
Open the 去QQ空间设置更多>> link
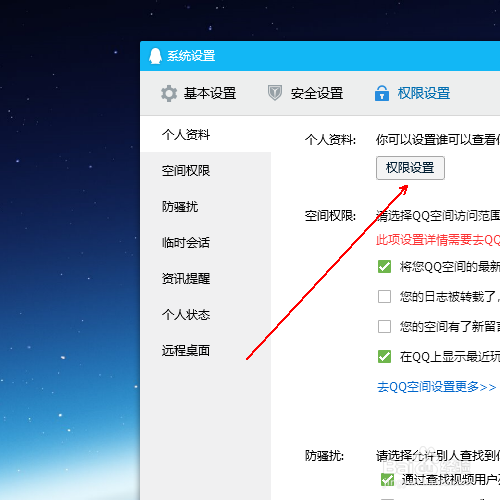436,387
